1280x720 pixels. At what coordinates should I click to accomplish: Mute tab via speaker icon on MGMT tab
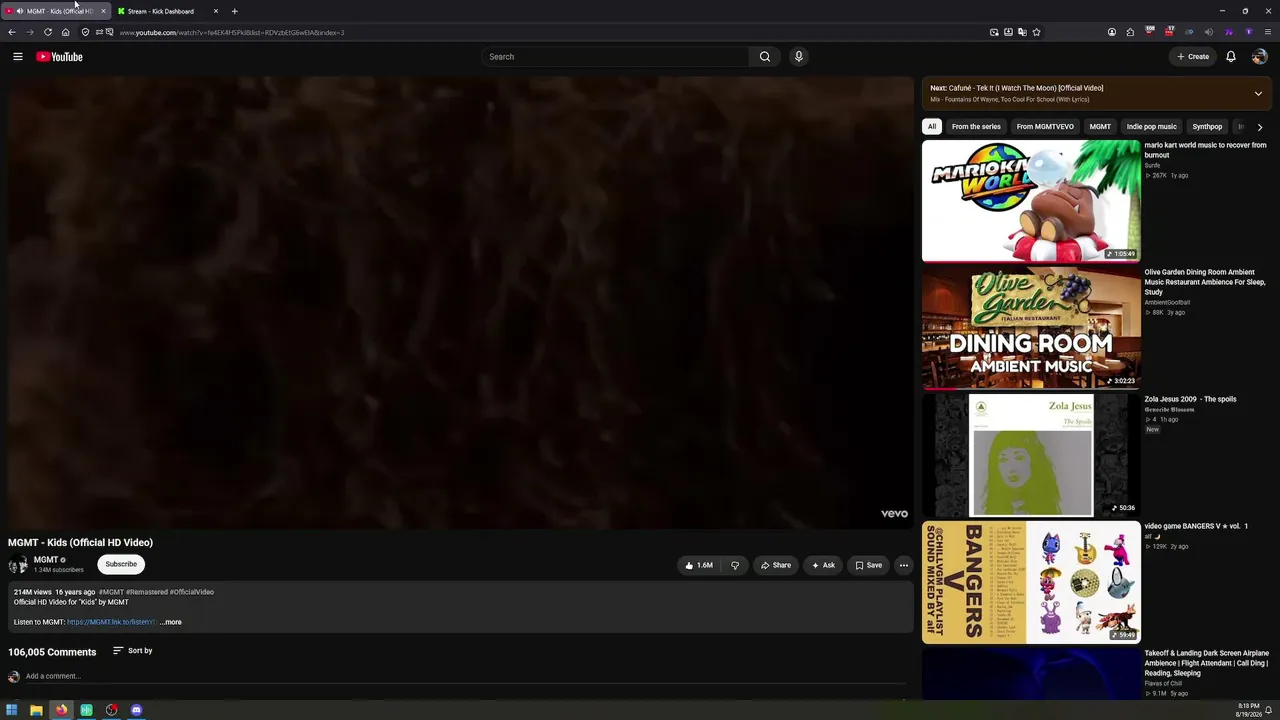point(20,11)
